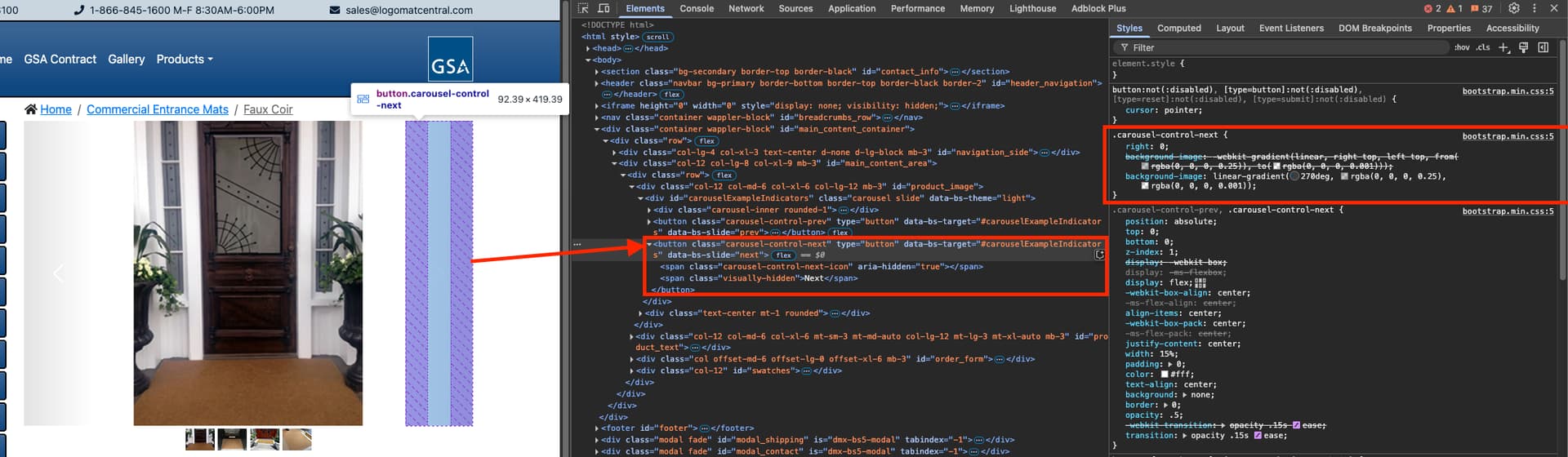Click the Filter styles input field
1568x457 pixels.
pyautogui.click(x=1282, y=47)
